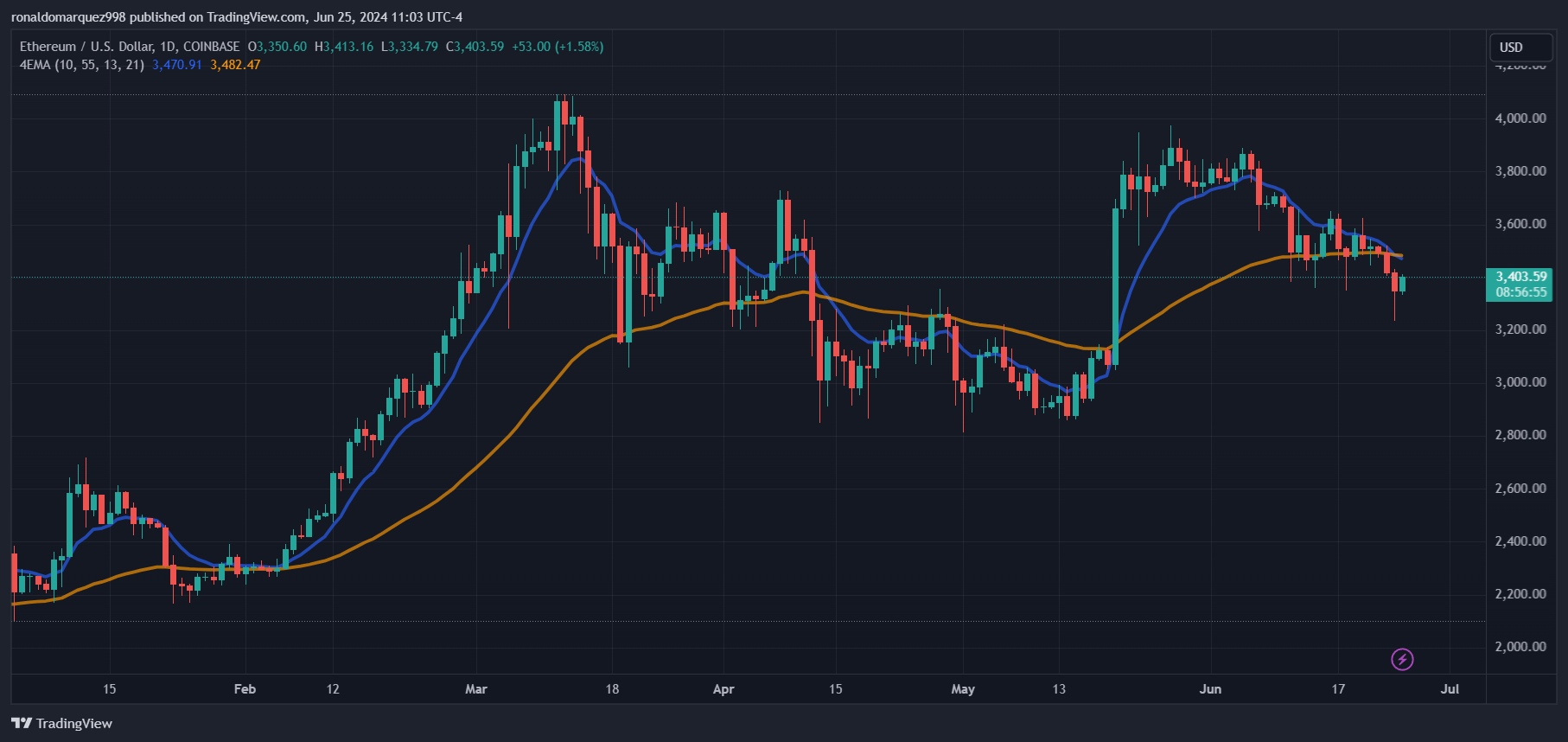The width and height of the screenshot is (1568, 742).
Task: Click the Ethereum / U.S. Dollar symbol title
Action: (x=130, y=47)
